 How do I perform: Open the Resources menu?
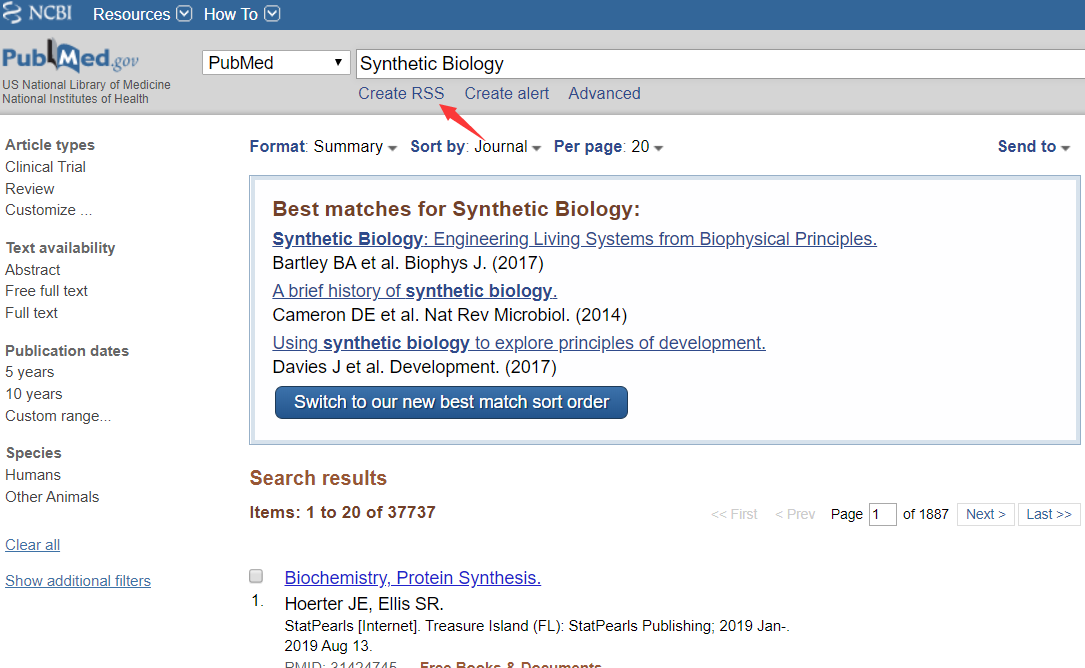(x=142, y=14)
